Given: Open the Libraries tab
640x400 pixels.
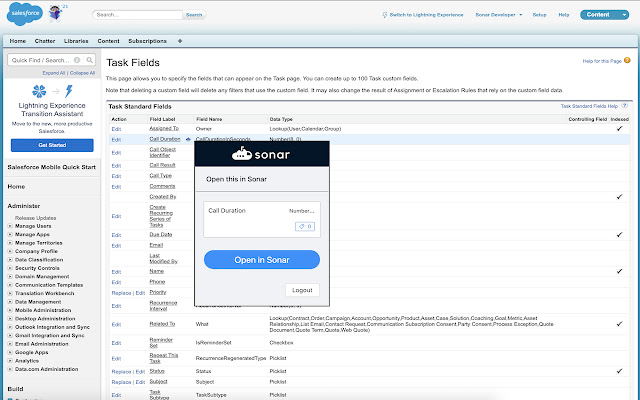Looking at the screenshot, I should 76,41.
